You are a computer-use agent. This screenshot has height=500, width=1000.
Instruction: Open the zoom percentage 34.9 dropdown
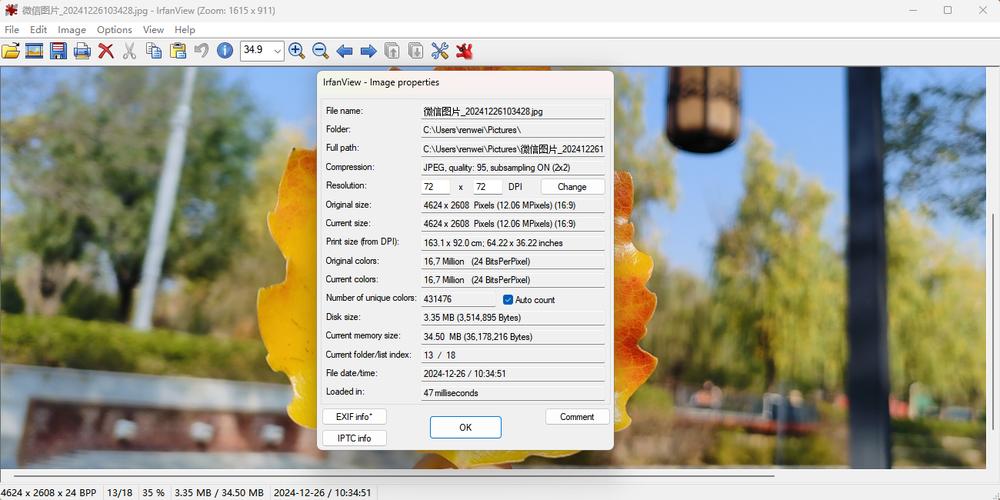(x=277, y=50)
